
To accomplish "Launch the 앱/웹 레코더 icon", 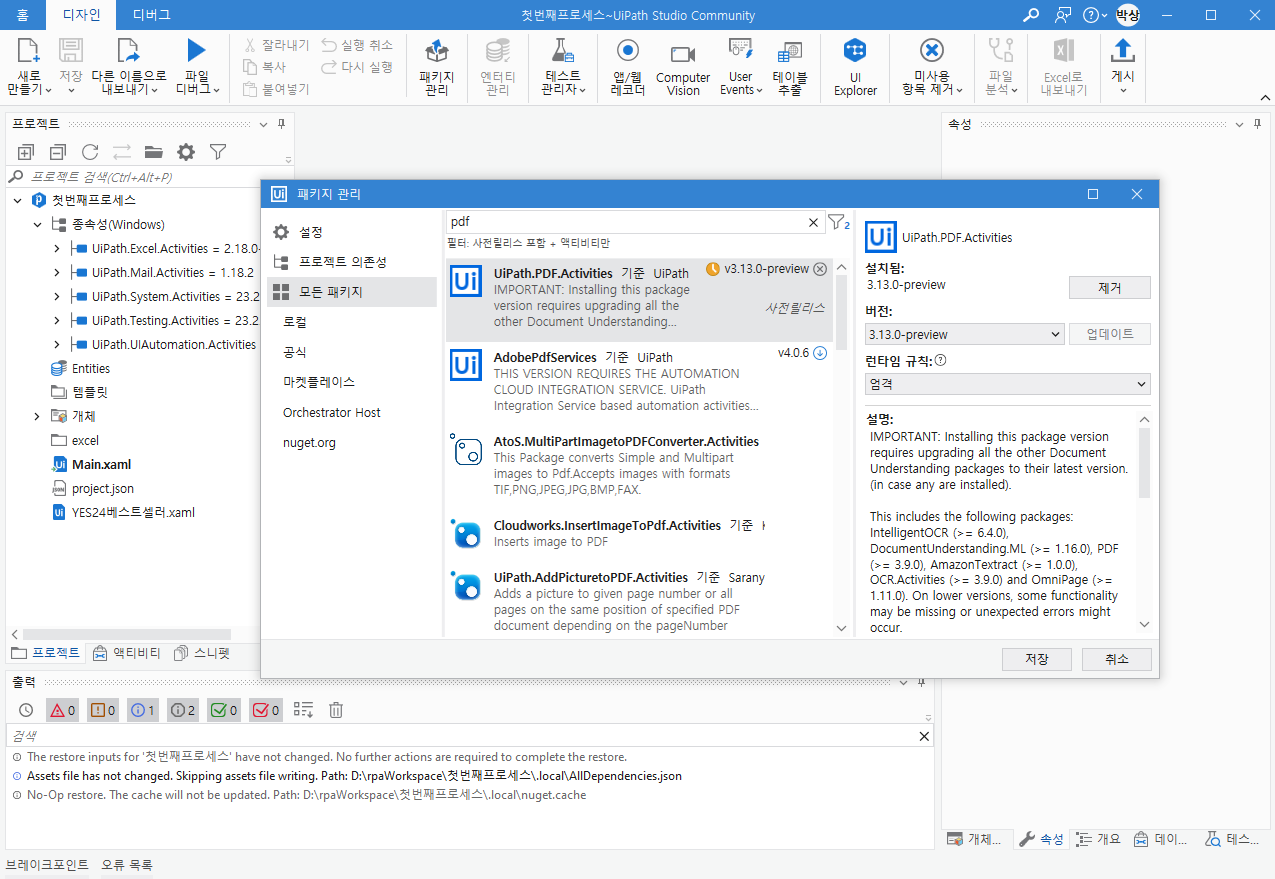I will 628,51.
